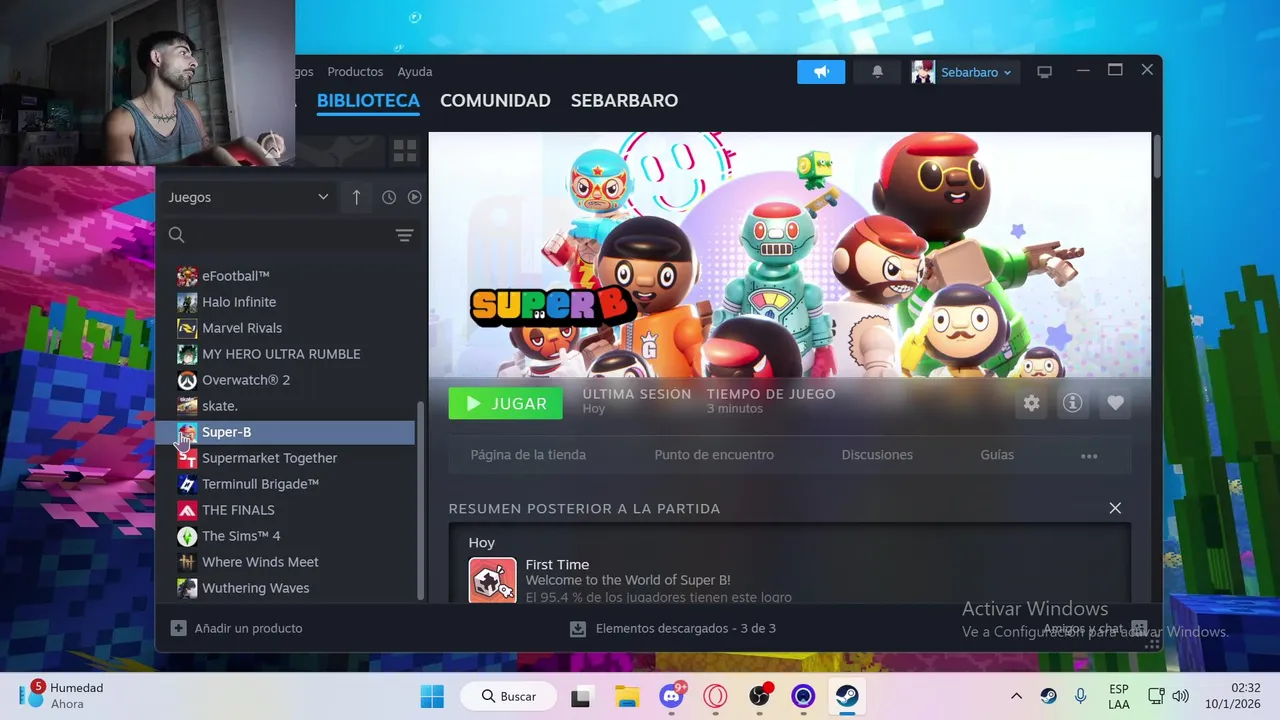Viewport: 1280px width, 720px height.
Task: Open the Ayuda menu
Action: pyautogui.click(x=415, y=72)
